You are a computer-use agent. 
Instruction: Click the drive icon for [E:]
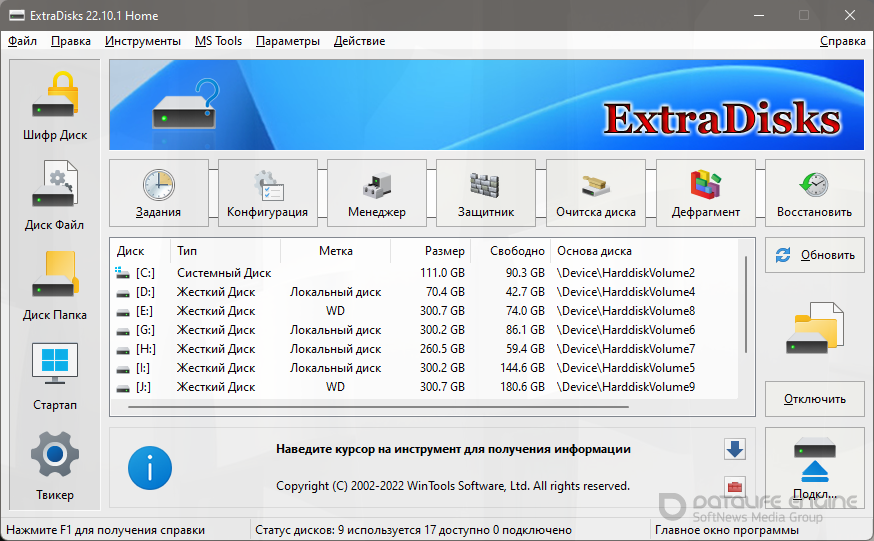123,311
